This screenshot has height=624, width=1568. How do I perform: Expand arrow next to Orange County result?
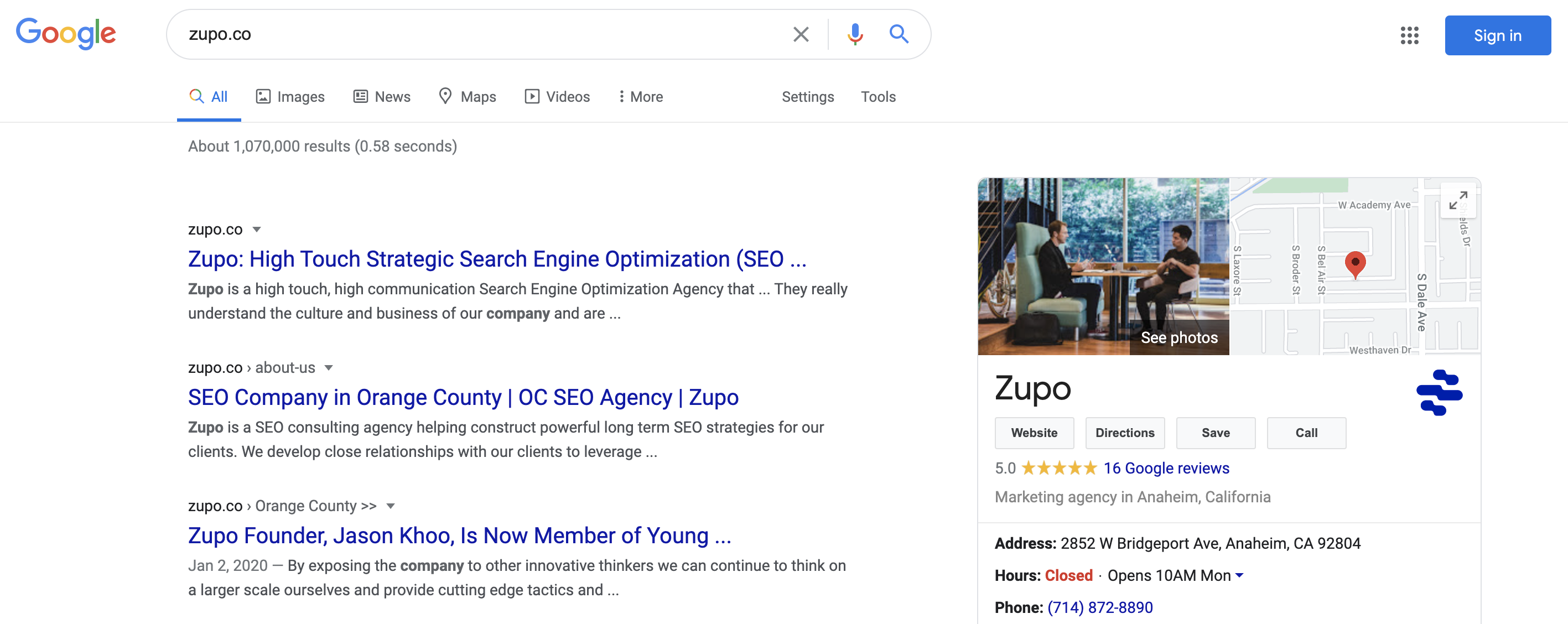(391, 506)
